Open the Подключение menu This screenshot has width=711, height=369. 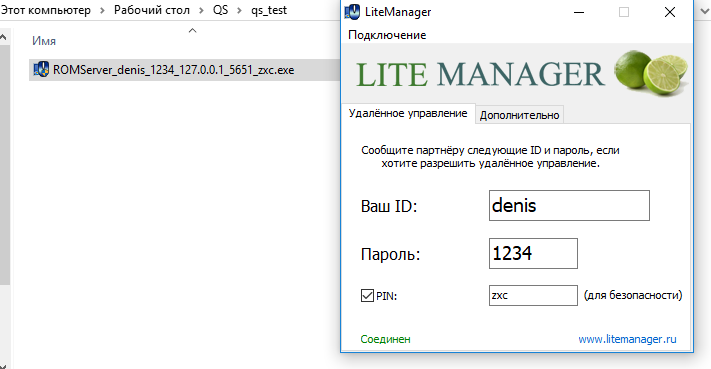pyautogui.click(x=387, y=35)
